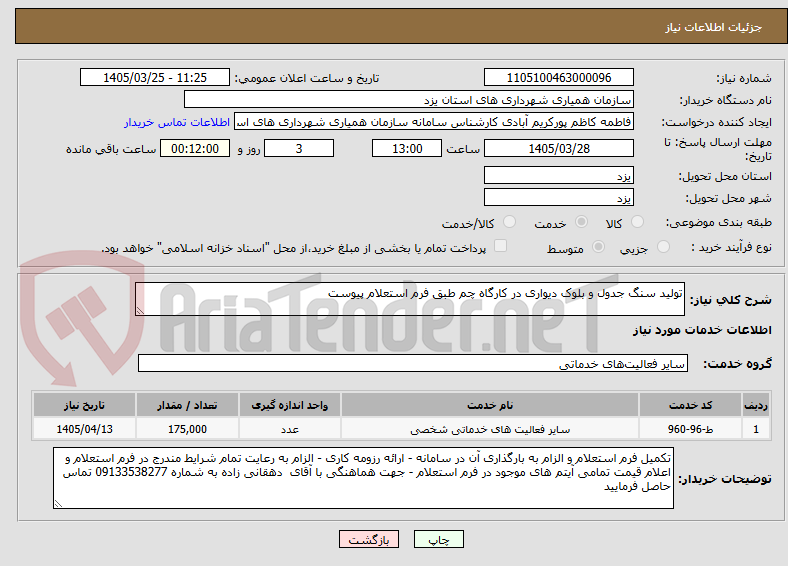Click the اطلاعات خدمات مورد نیاز section heading
Screen dimensions: 788x566
tap(702, 330)
